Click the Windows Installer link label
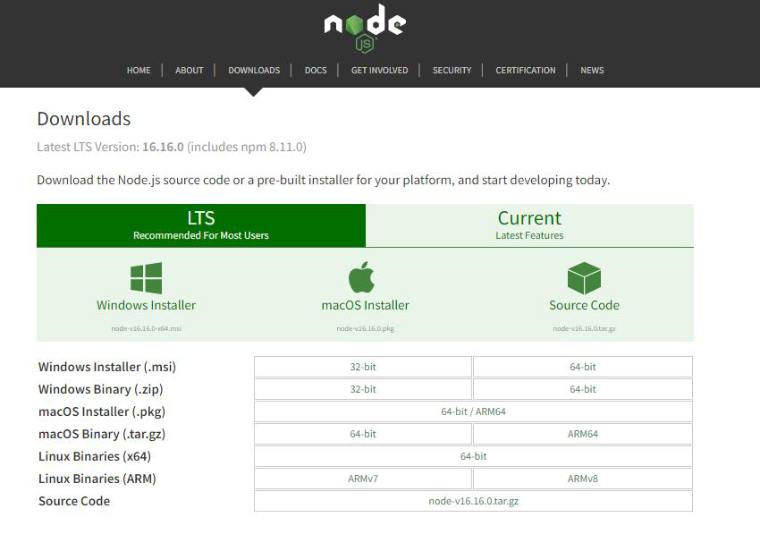The width and height of the screenshot is (760, 534). 146,305
